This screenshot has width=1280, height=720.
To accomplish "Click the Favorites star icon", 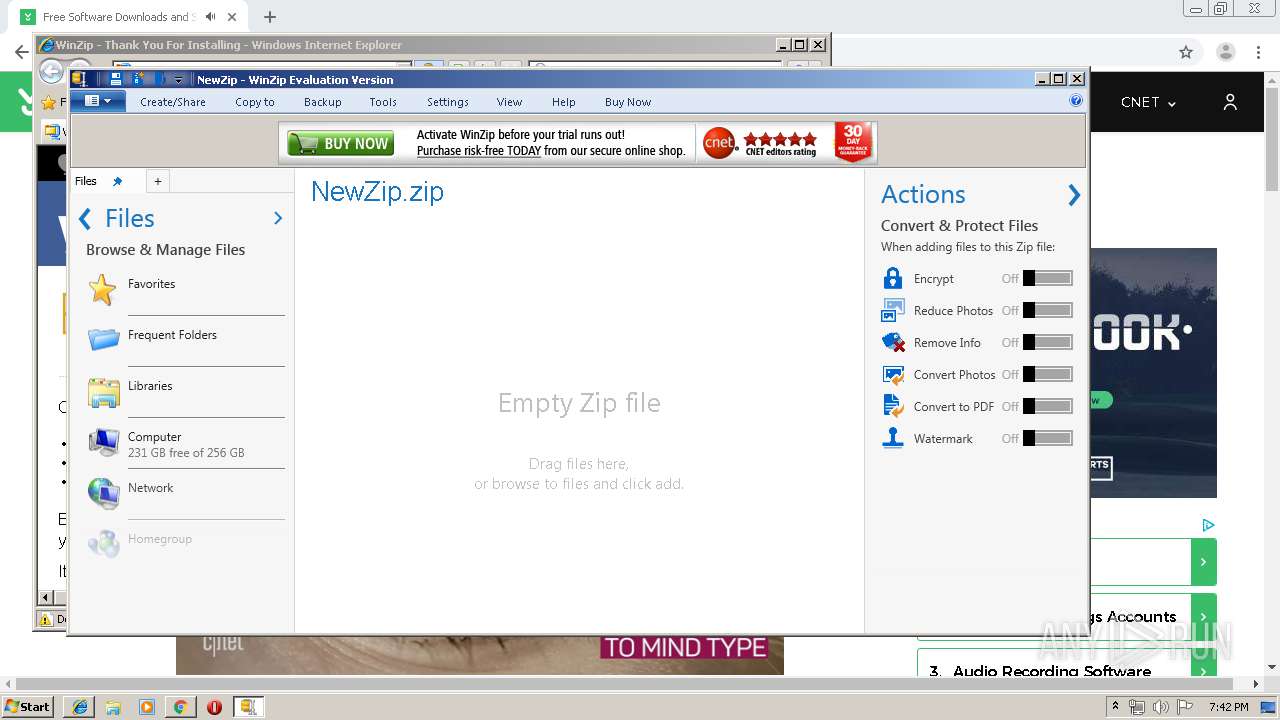I will click(103, 289).
